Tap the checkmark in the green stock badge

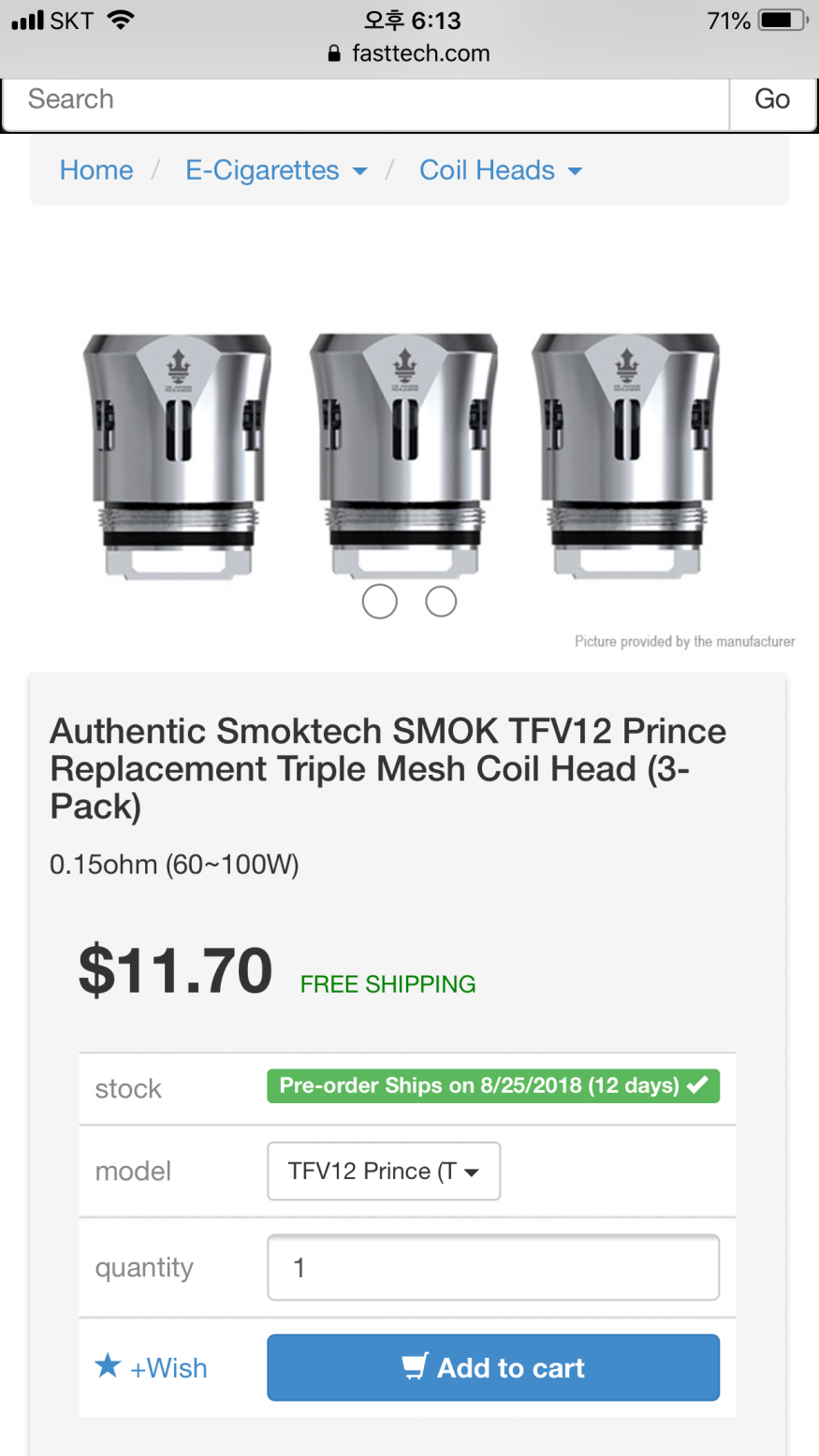697,1085
